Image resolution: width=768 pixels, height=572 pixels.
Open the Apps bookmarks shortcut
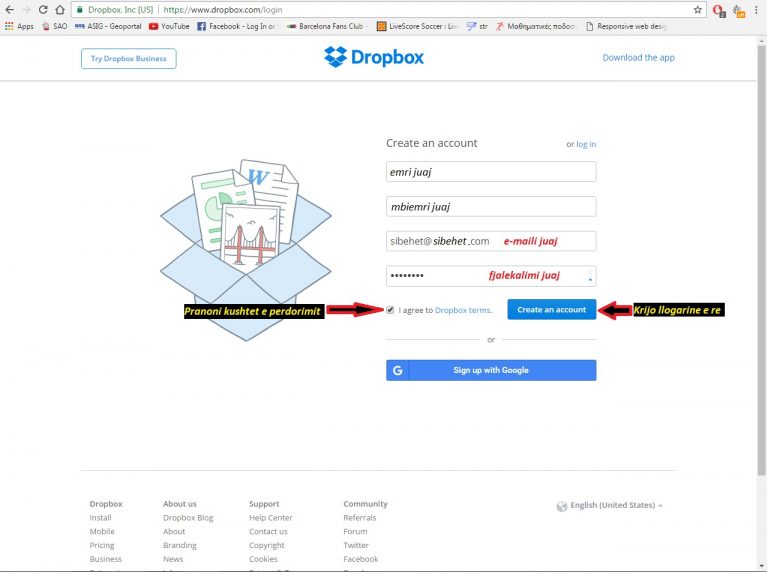click(x=20, y=26)
